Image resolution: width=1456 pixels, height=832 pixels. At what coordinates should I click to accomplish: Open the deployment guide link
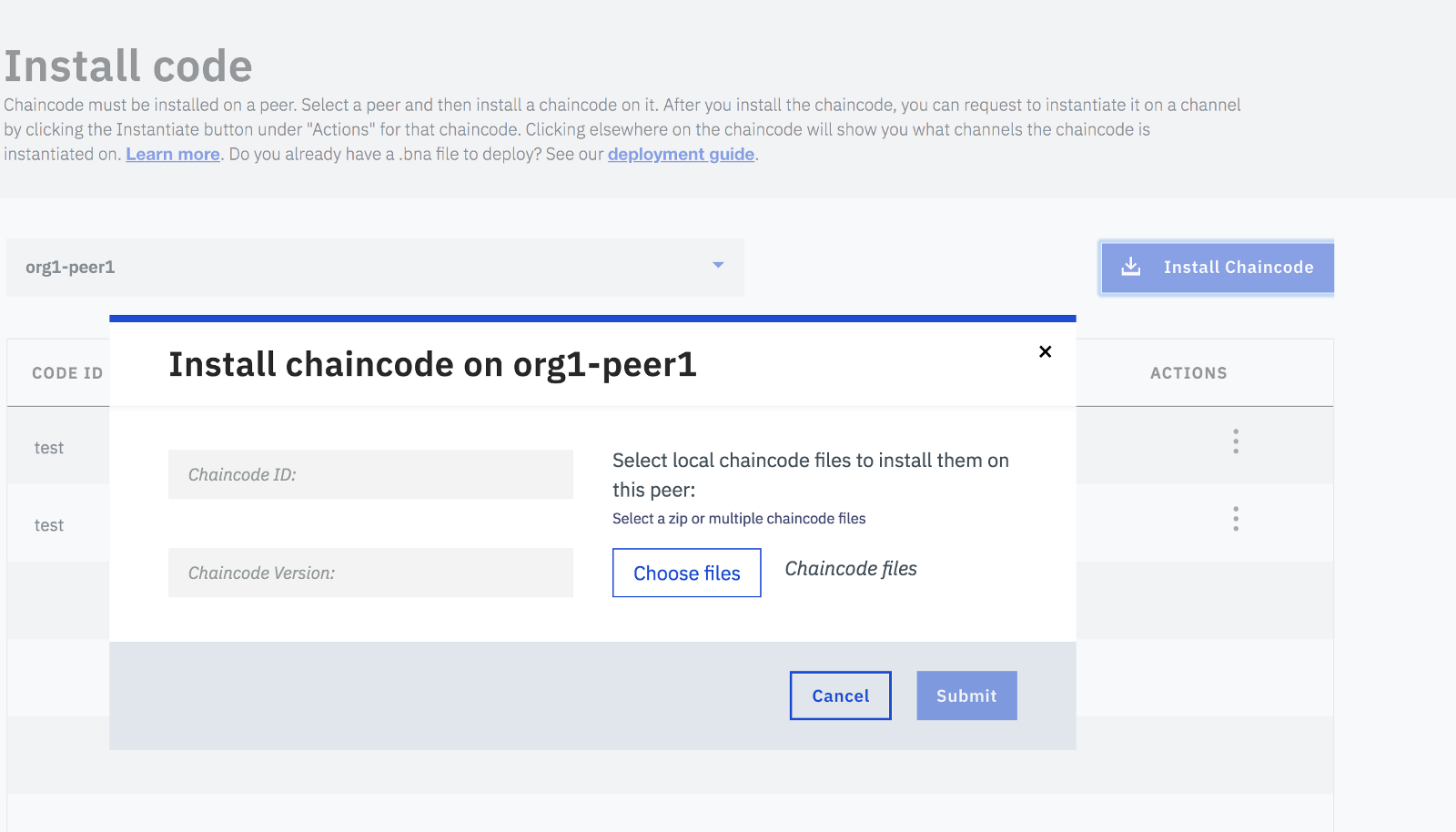[x=681, y=154]
